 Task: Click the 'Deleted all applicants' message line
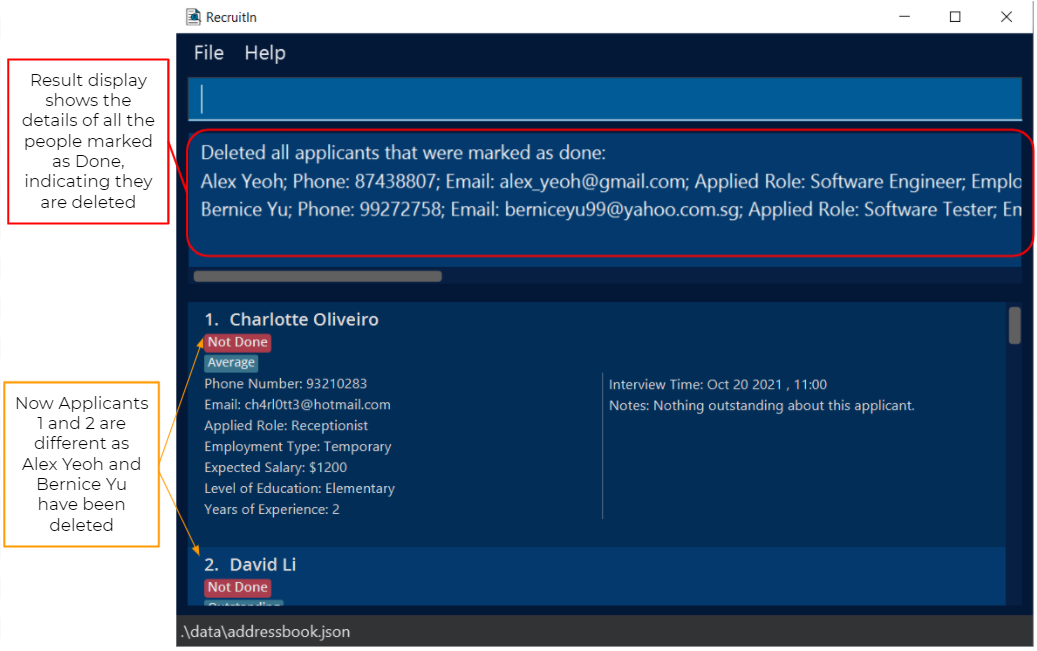point(403,153)
